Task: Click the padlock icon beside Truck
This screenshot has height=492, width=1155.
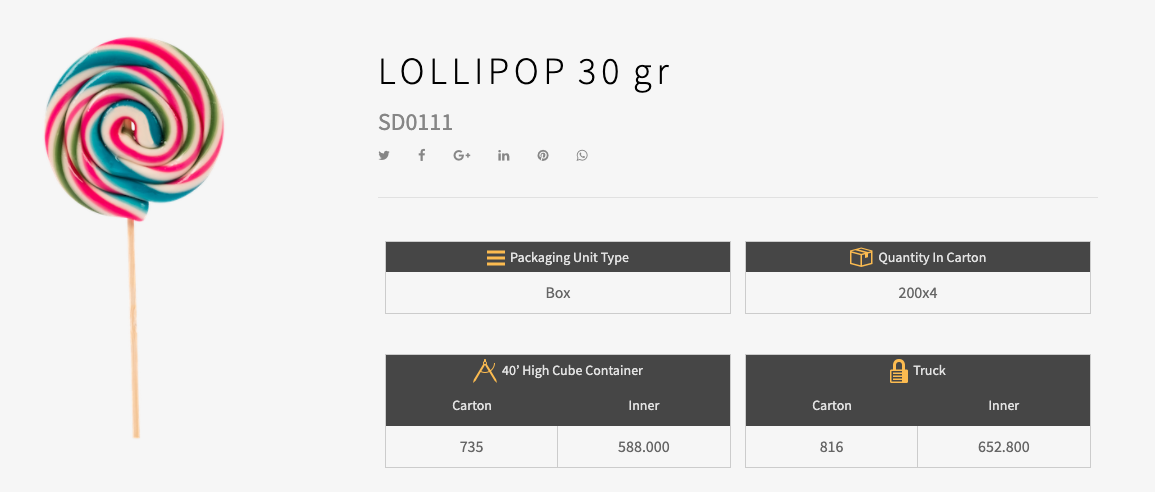Action: (899, 370)
